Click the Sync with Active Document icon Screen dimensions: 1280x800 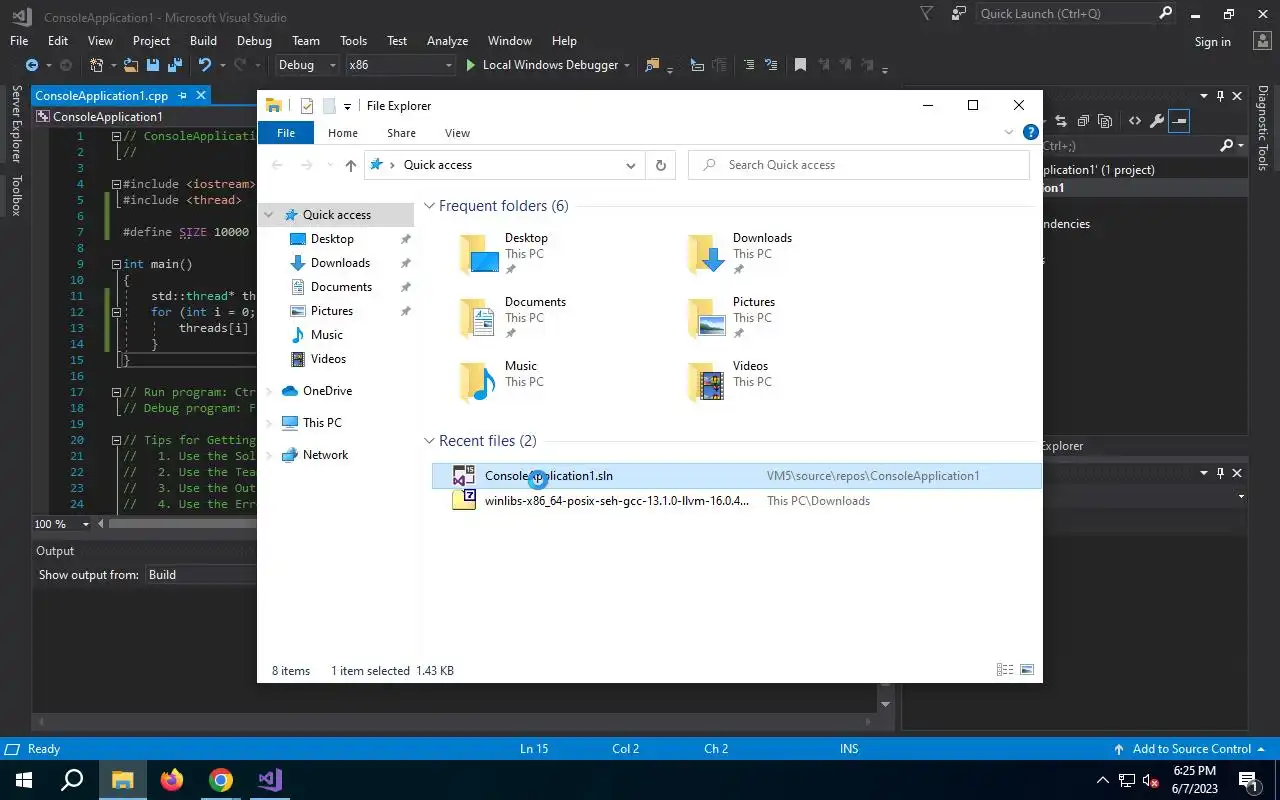(x=1061, y=121)
